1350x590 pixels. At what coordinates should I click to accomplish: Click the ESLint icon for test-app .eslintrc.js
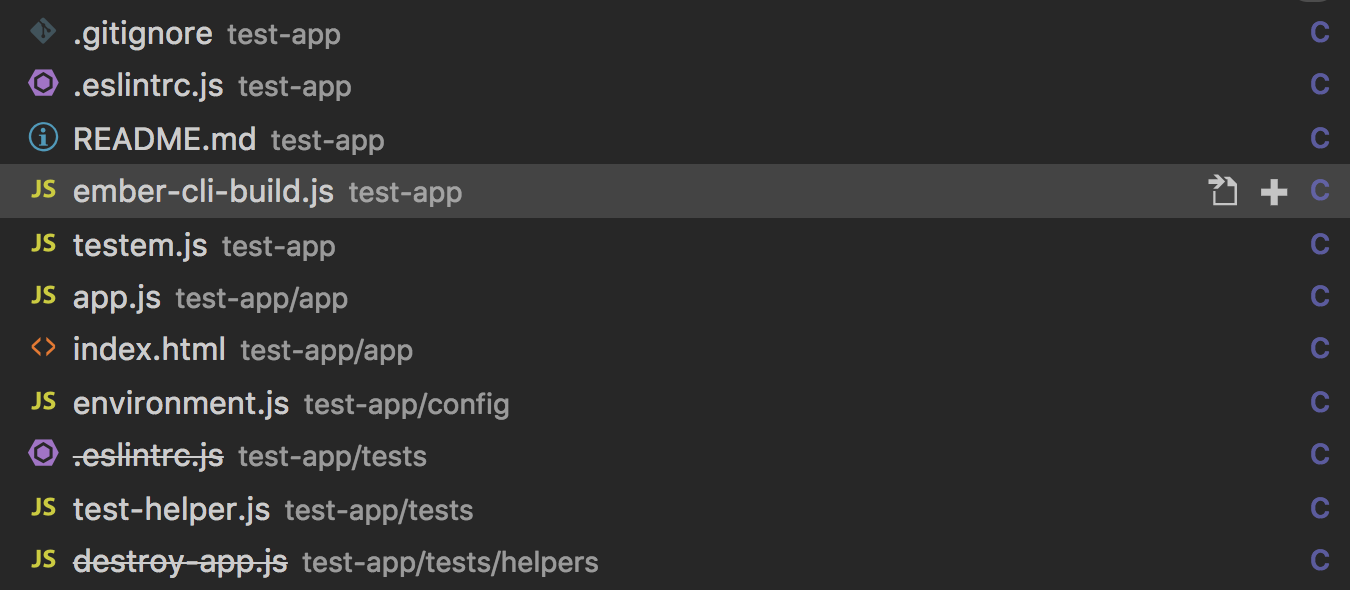tap(43, 84)
